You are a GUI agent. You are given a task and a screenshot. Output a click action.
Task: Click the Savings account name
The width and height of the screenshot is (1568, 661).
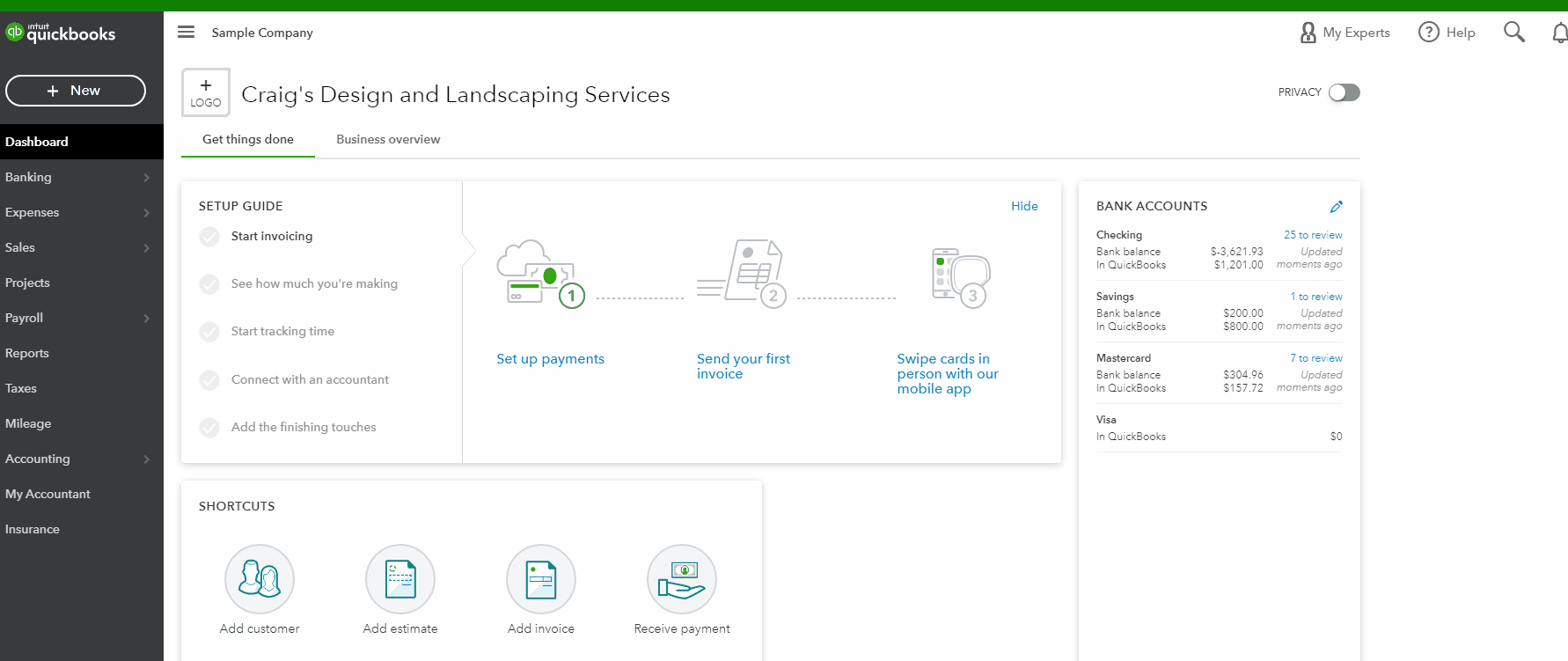(1115, 297)
